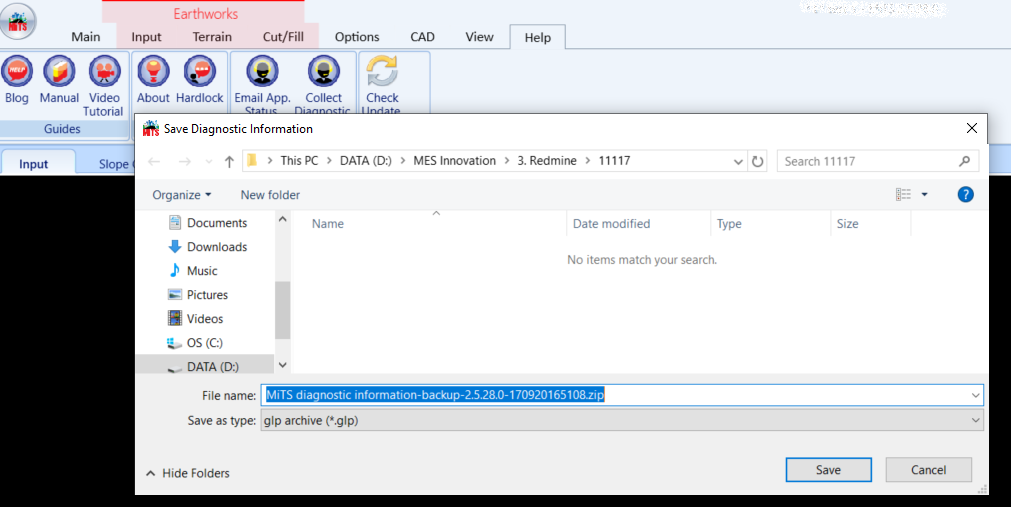1011x507 pixels.
Task: Open the Hardlock settings
Action: [199, 80]
